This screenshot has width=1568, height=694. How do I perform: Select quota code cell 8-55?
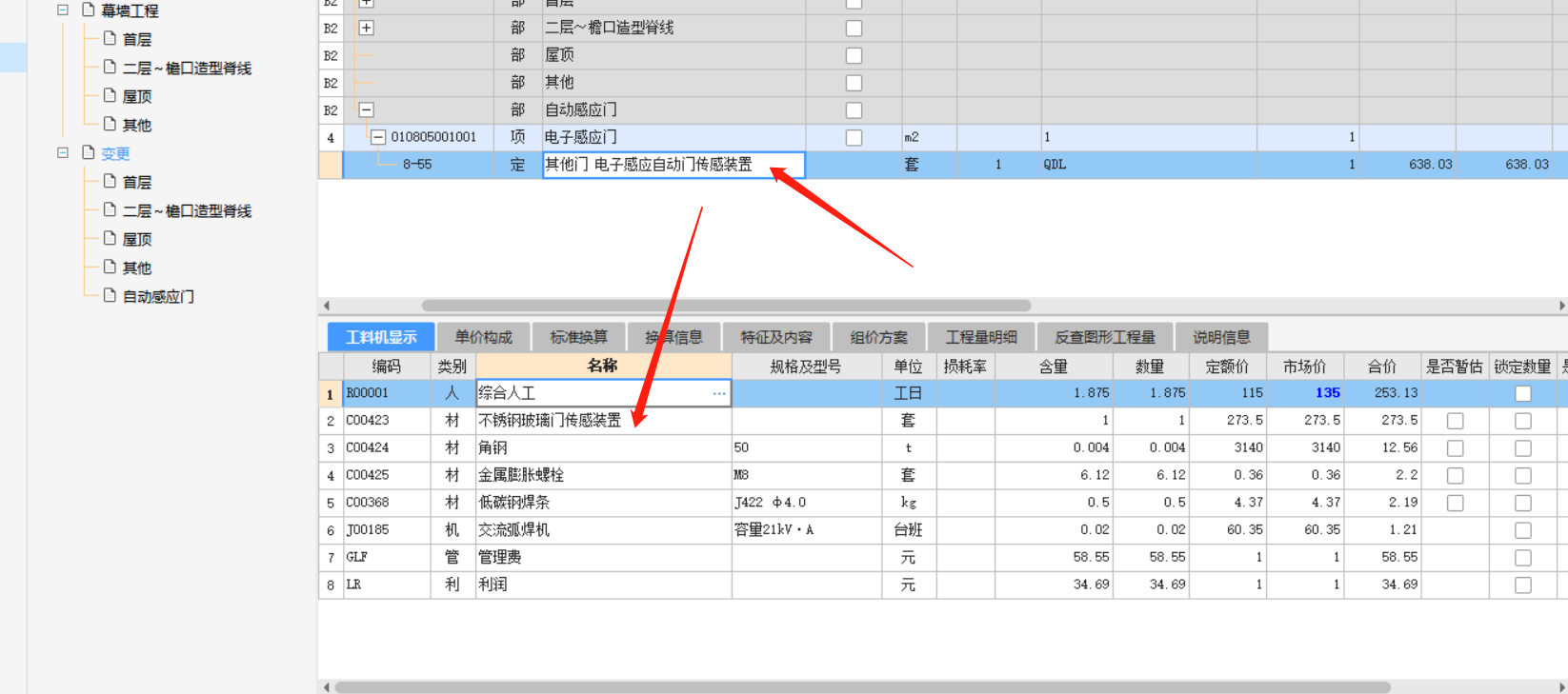(x=417, y=165)
